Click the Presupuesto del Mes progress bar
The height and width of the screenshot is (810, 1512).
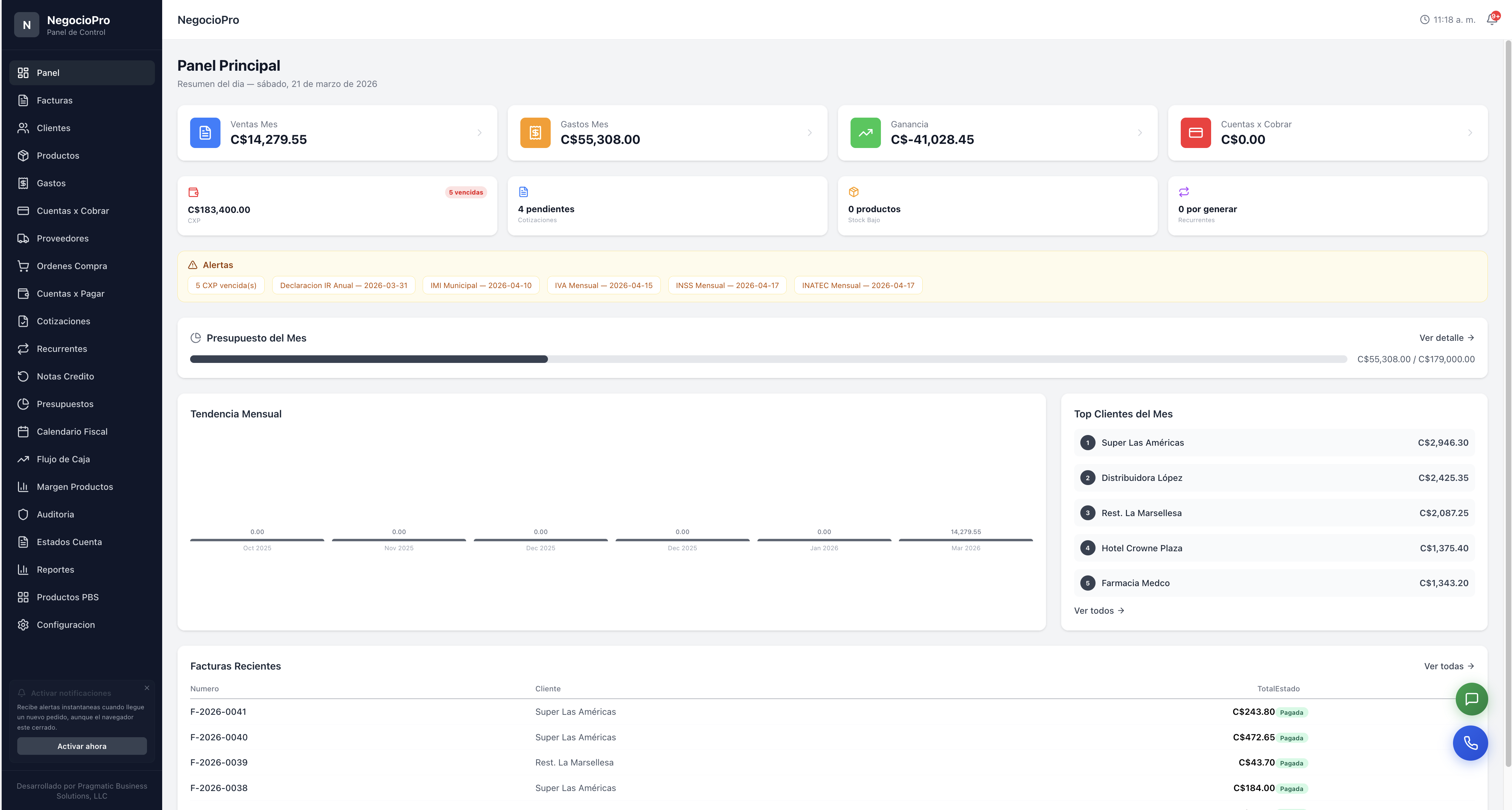tap(768, 359)
